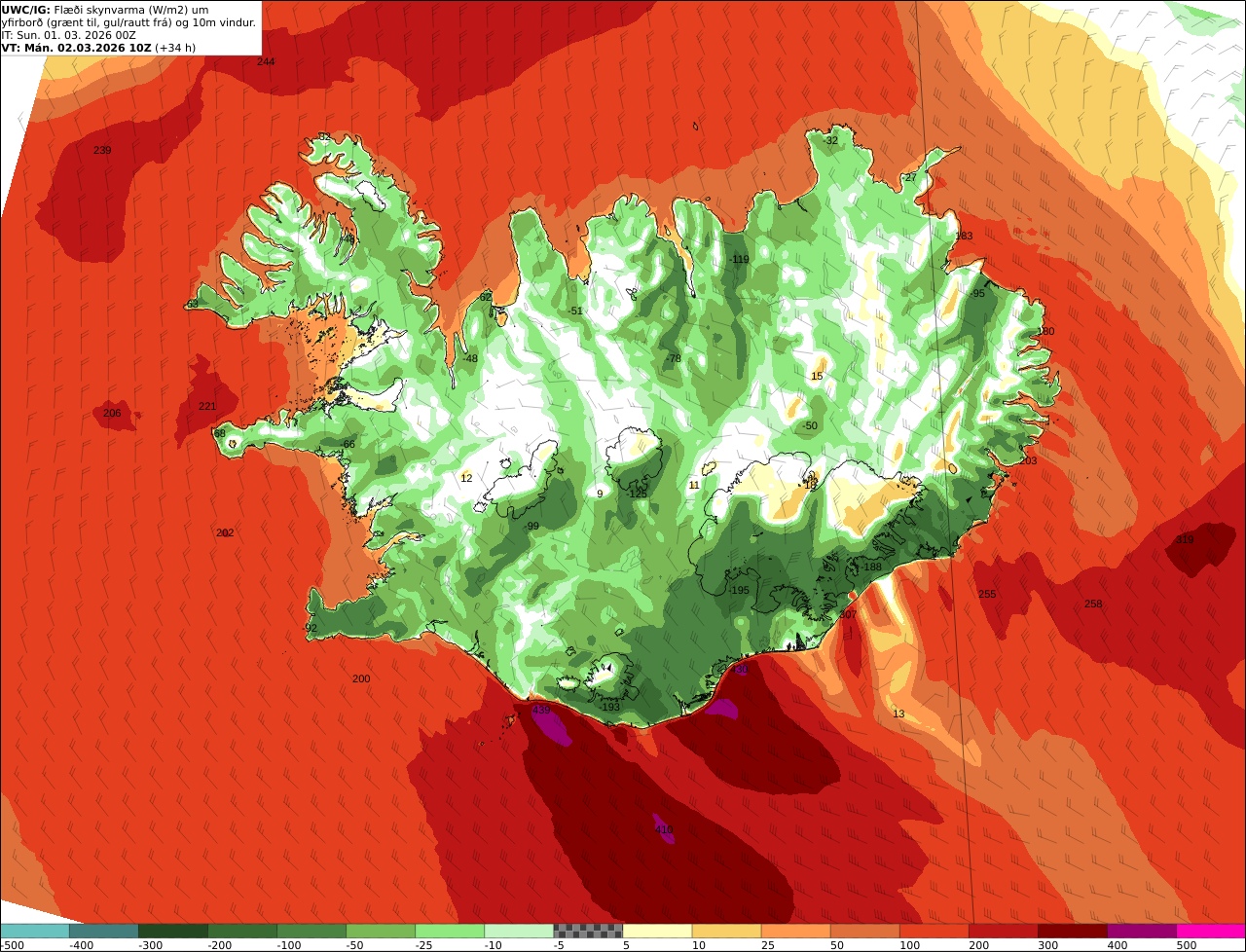Pick the dark maroon 300 to 400 legend swatch
Screen dimensions: 1246x952
click(1072, 932)
